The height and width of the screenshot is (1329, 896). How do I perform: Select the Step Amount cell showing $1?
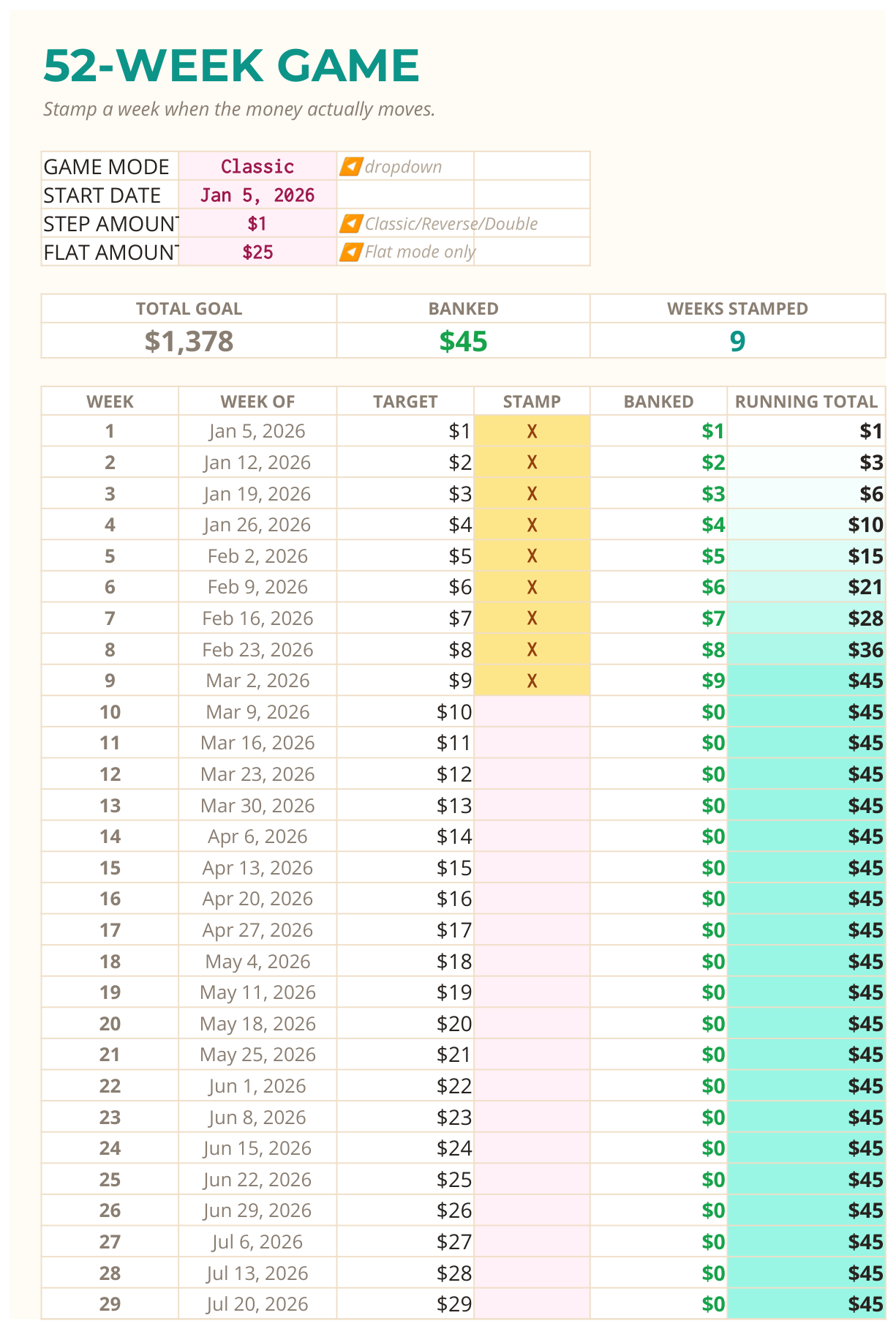coord(257,223)
